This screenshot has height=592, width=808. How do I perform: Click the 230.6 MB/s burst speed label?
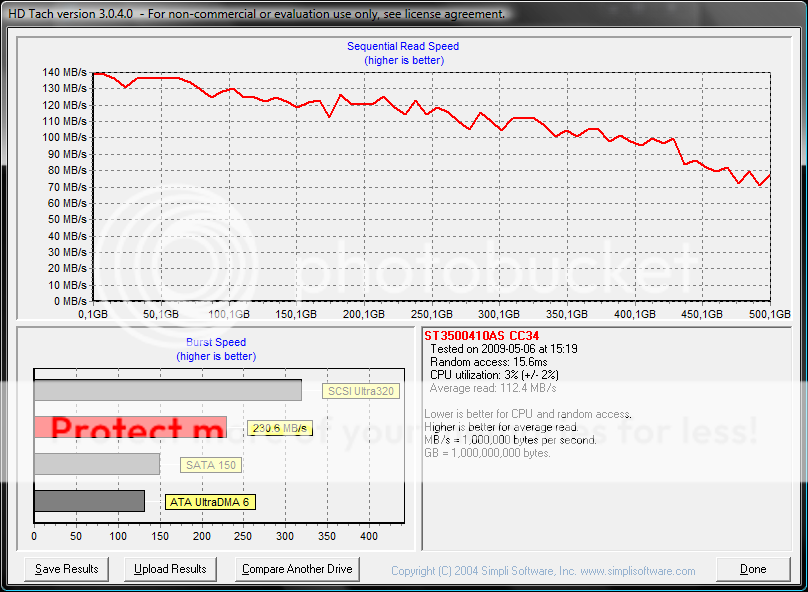[280, 428]
